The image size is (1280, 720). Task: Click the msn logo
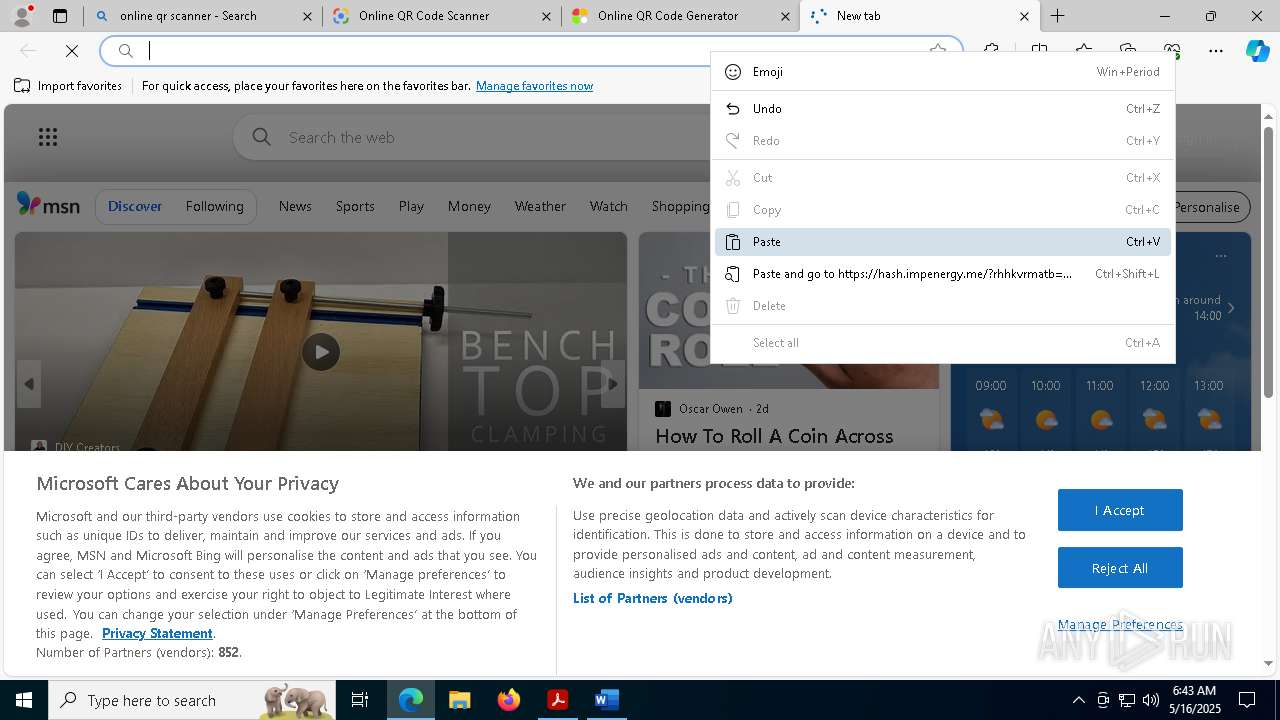48,205
